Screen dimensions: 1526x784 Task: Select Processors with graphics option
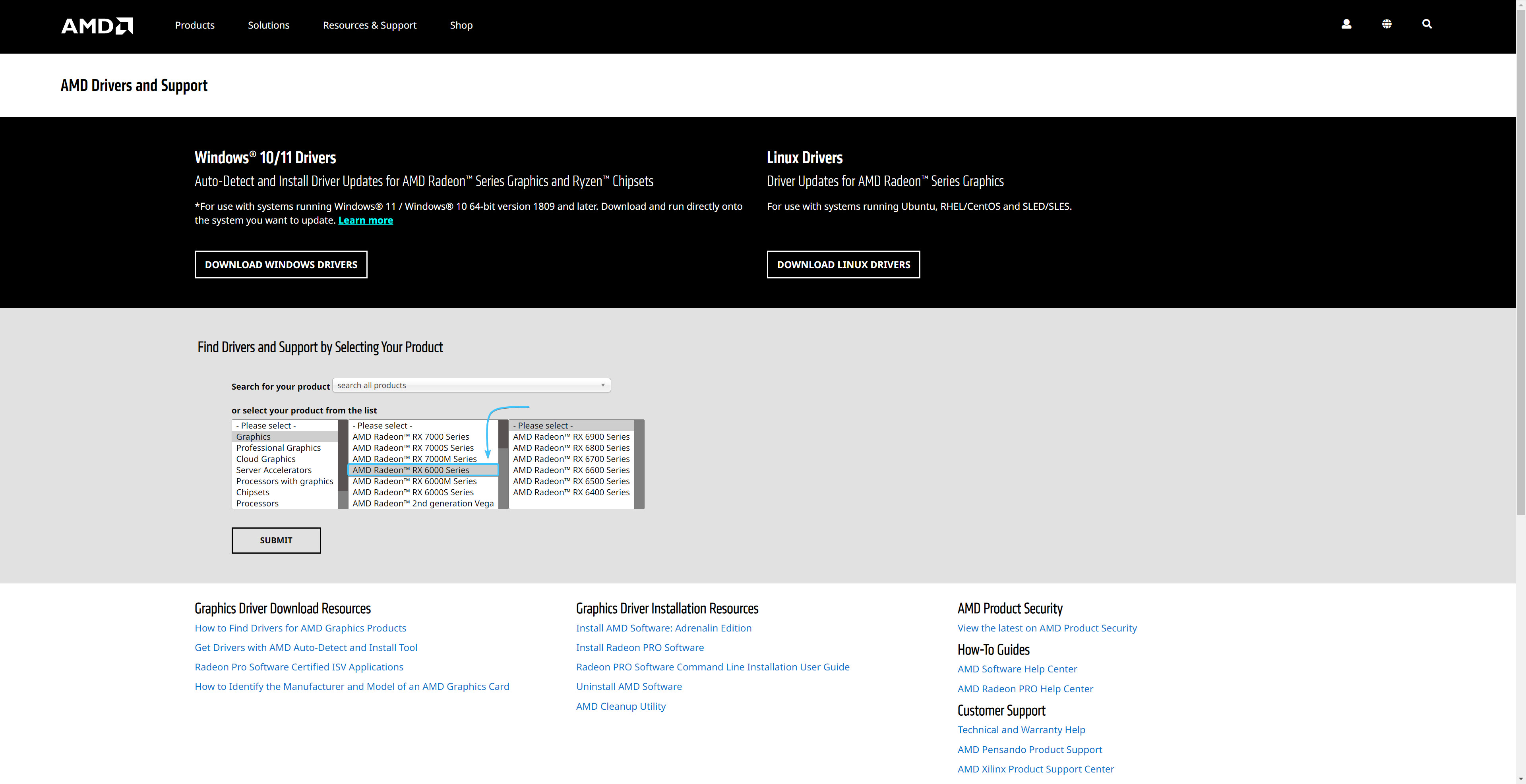pos(285,481)
